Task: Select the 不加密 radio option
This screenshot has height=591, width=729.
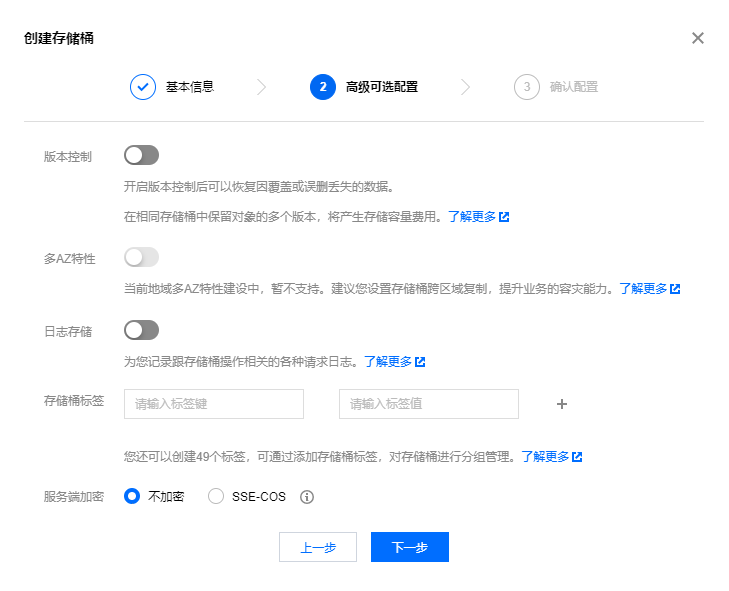Action: tap(132, 496)
